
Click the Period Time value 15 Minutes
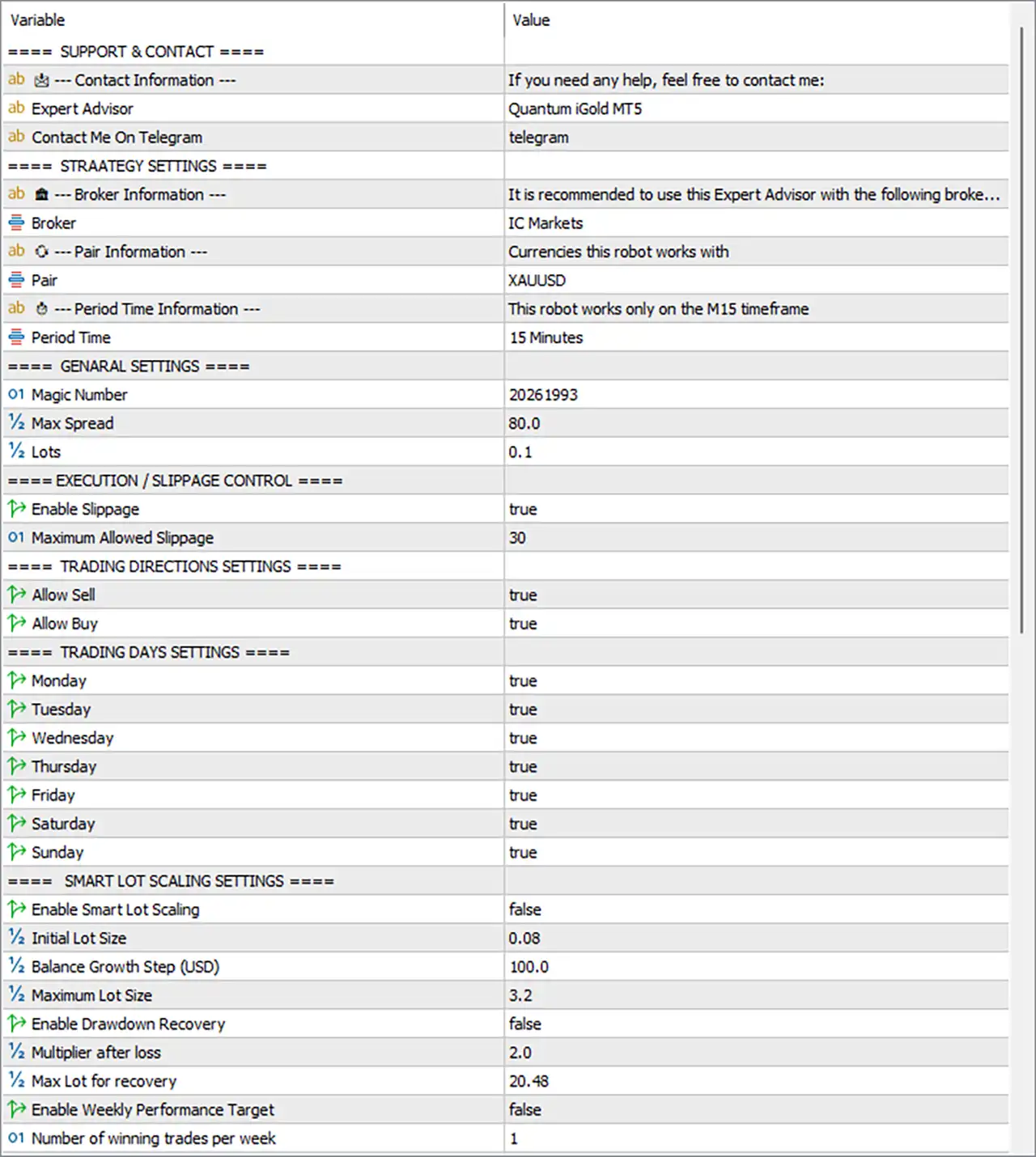tap(546, 337)
